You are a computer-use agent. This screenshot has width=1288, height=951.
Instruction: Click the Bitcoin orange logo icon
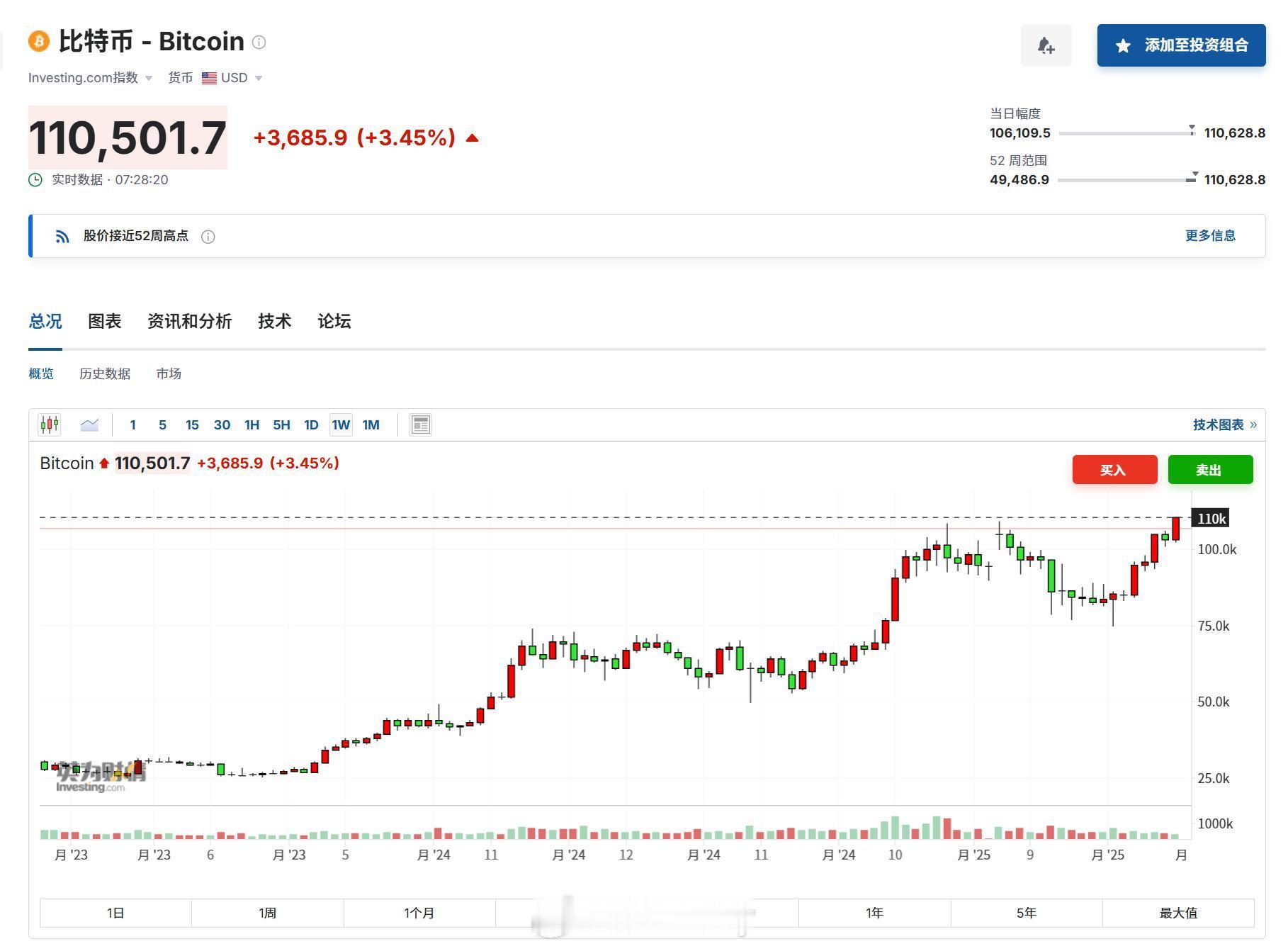[x=39, y=41]
